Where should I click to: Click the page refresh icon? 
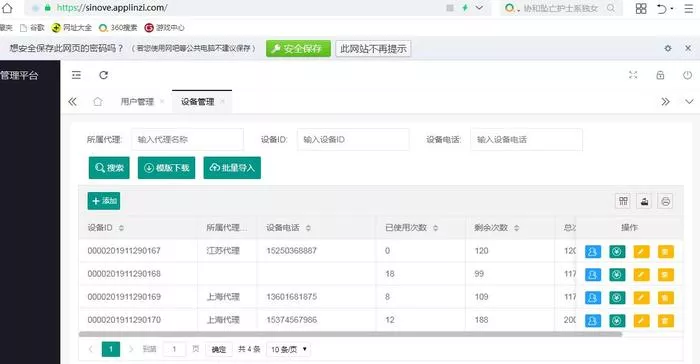coord(104,75)
